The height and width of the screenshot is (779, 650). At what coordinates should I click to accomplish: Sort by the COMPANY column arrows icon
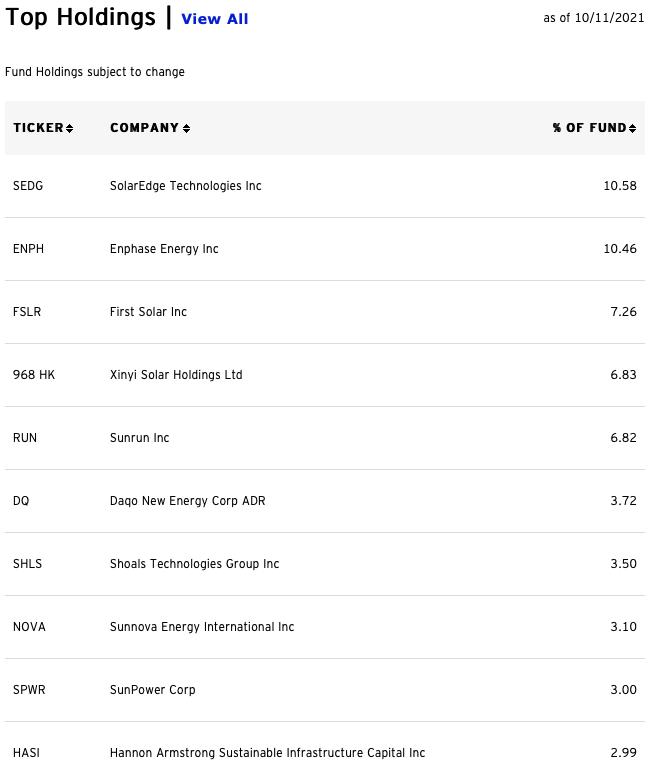pyautogui.click(x=186, y=128)
